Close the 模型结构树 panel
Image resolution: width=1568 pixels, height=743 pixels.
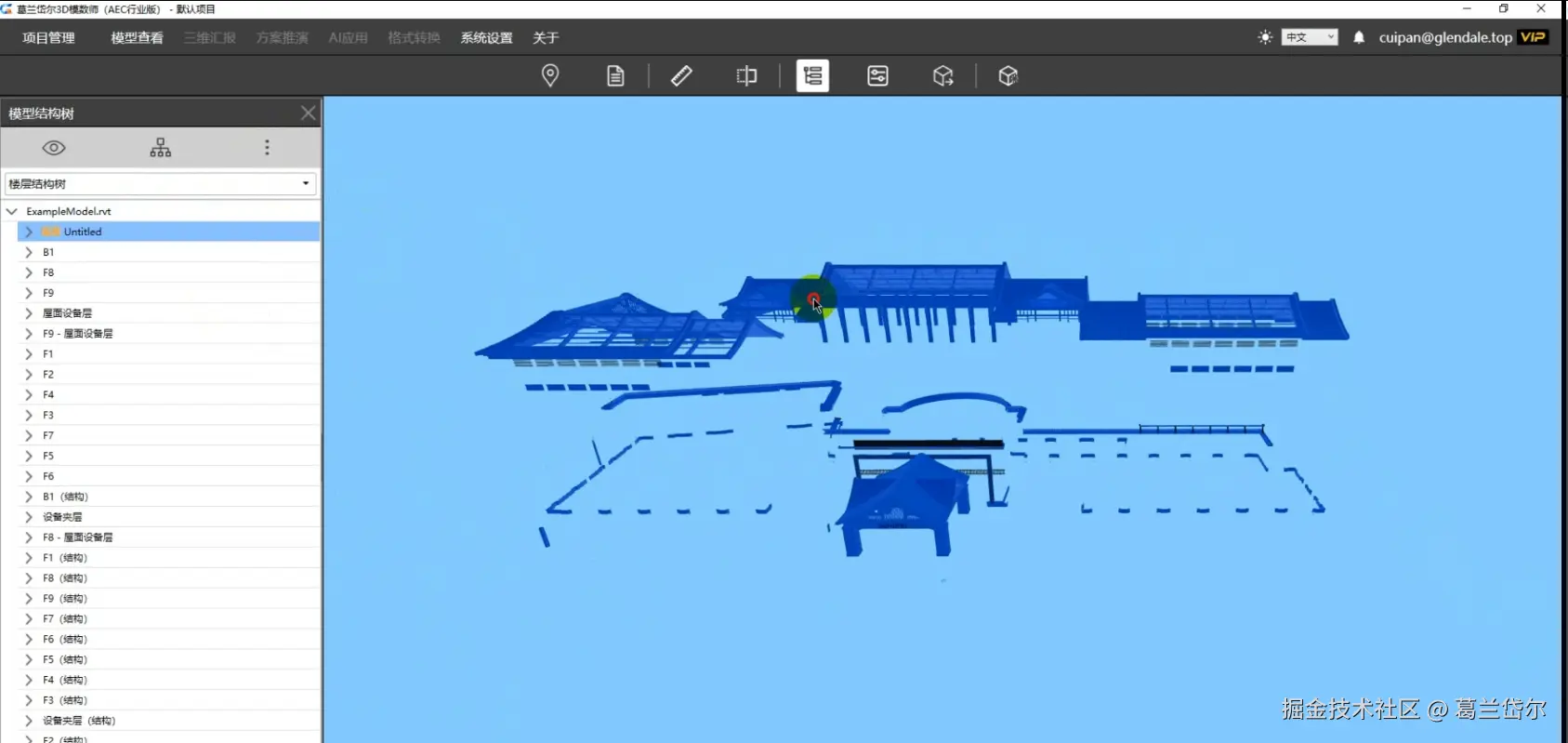[309, 113]
